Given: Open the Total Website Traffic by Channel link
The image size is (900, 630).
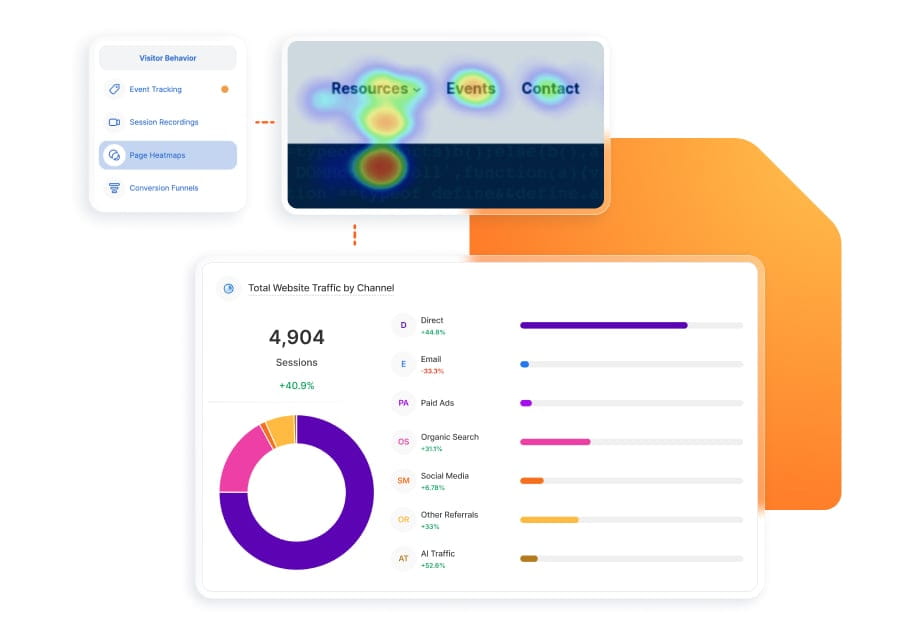Looking at the screenshot, I should (322, 288).
